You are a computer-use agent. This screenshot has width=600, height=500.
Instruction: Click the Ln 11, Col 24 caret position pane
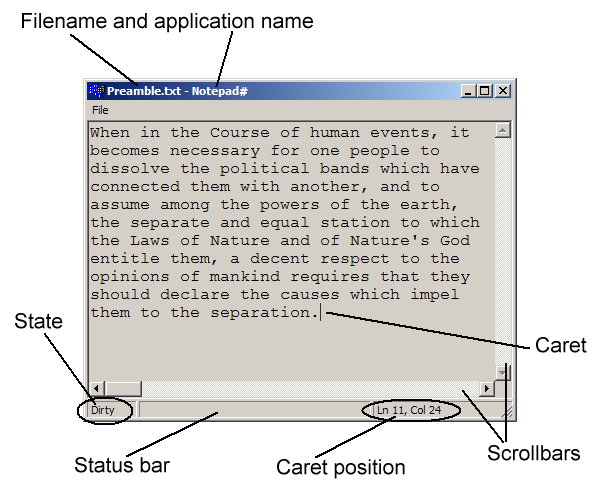tap(409, 409)
